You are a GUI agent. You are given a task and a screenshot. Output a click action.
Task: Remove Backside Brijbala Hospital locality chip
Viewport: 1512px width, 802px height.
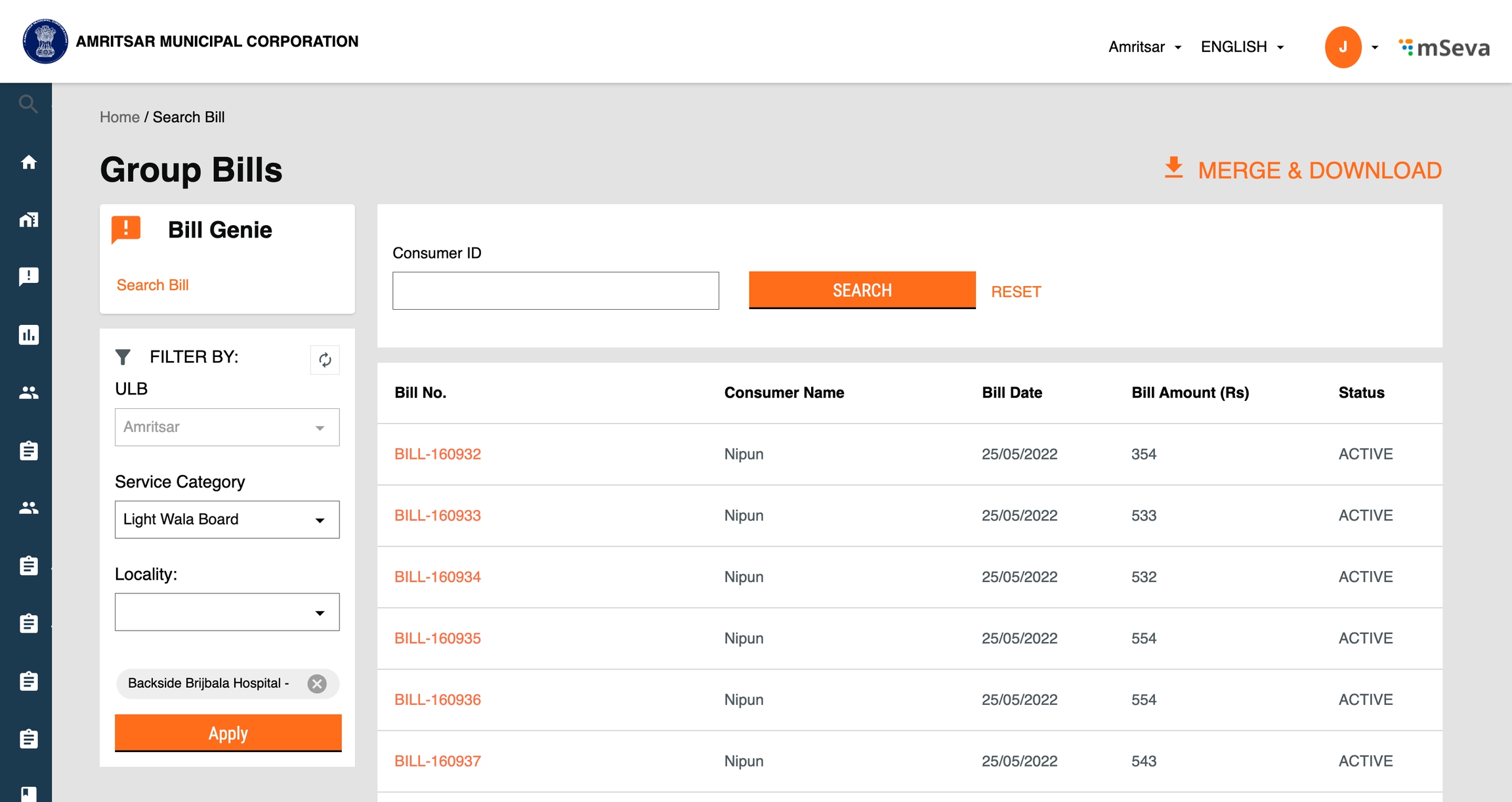pos(317,684)
